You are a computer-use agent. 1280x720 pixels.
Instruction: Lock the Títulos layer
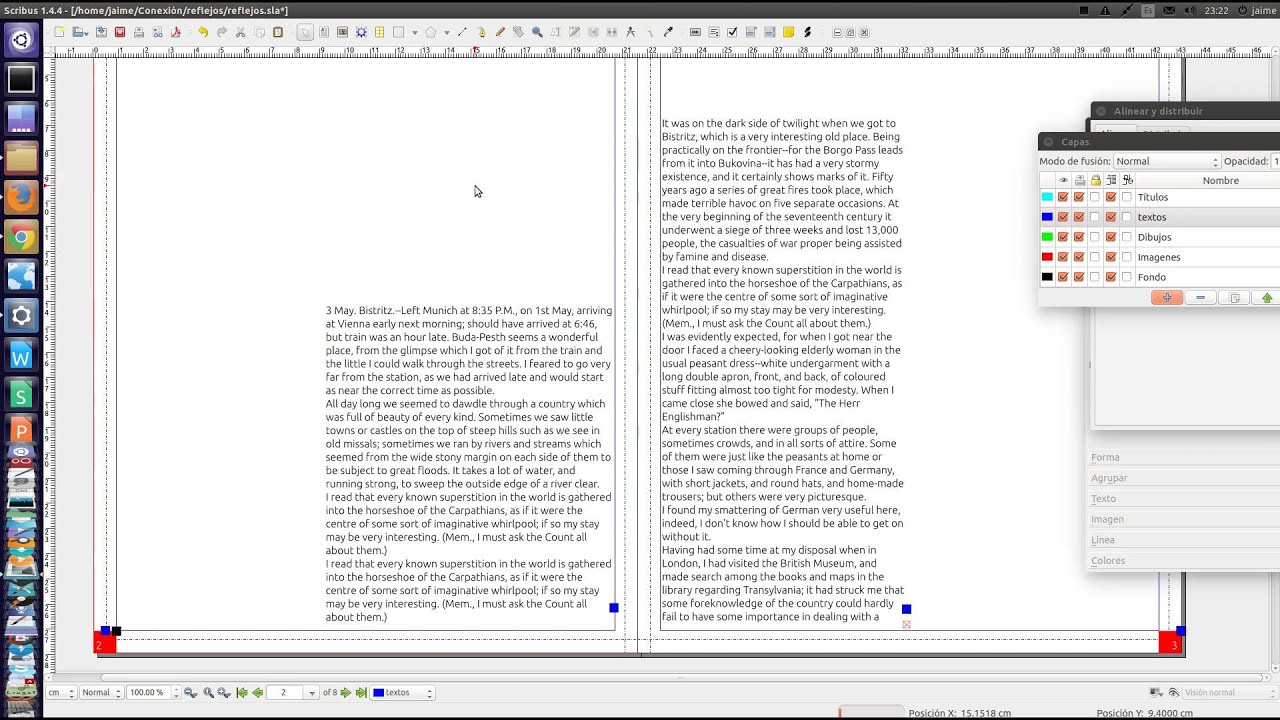1095,197
